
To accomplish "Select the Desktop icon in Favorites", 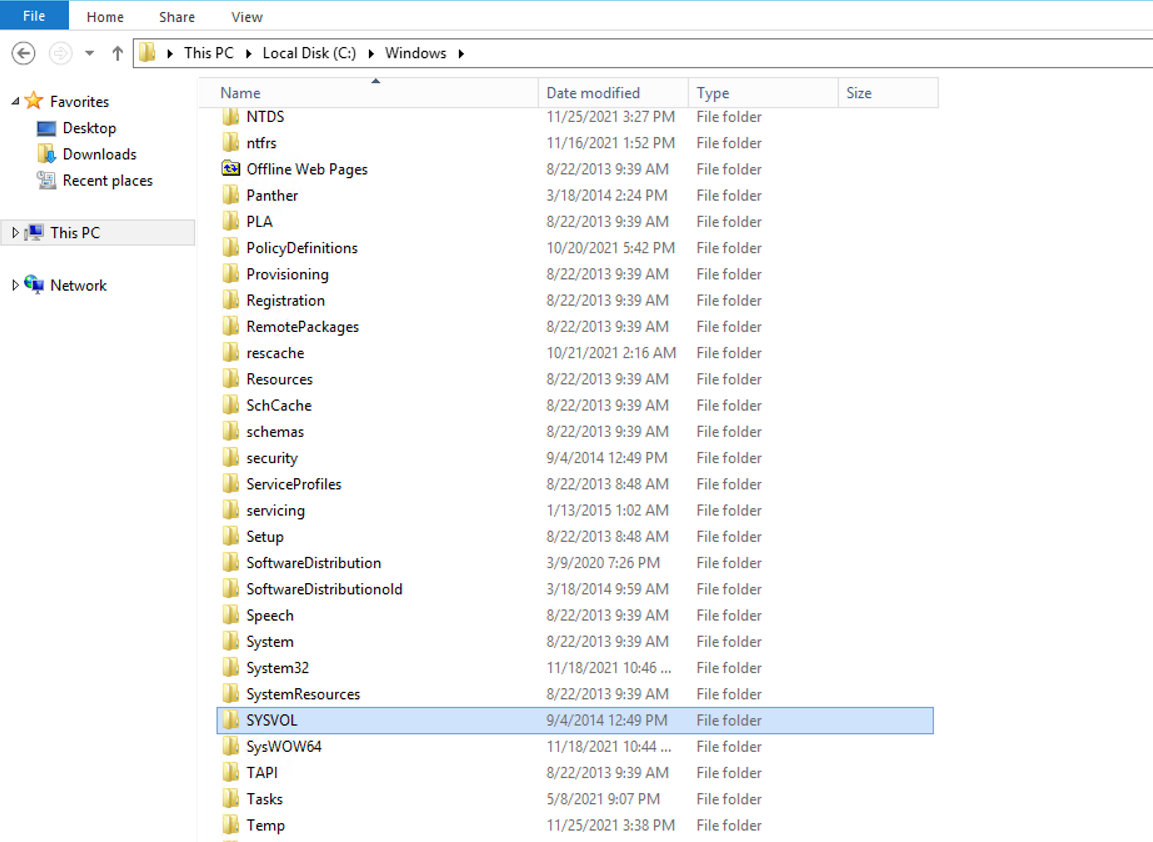I will tap(46, 128).
